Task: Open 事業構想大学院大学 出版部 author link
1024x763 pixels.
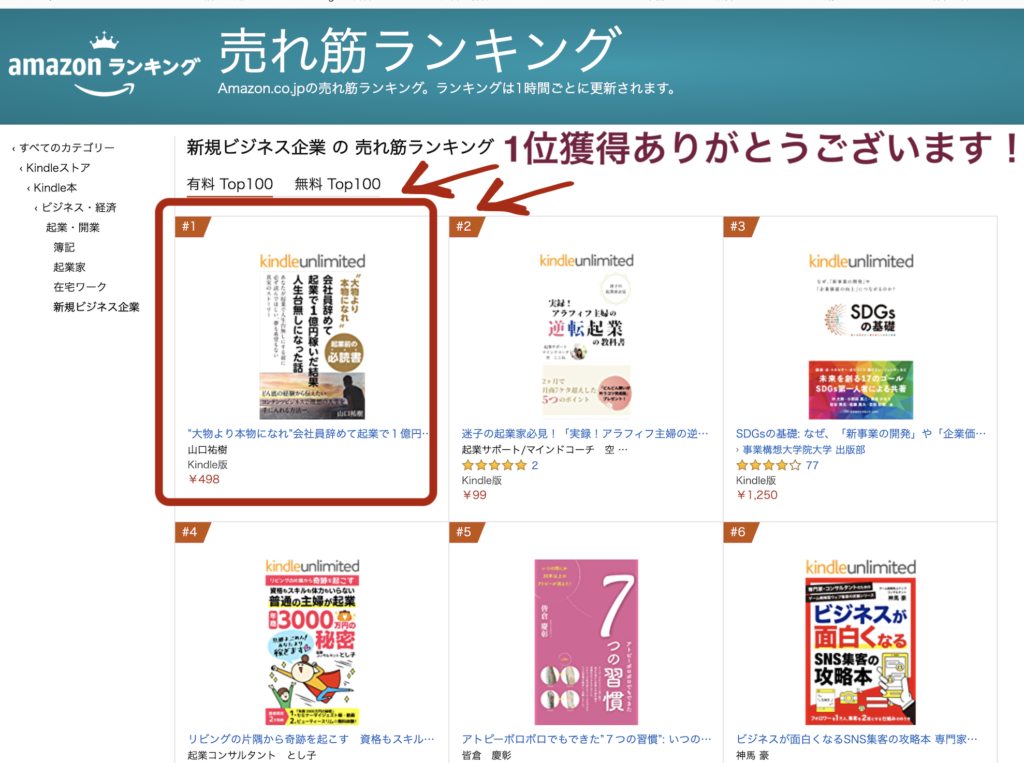Action: (x=801, y=449)
